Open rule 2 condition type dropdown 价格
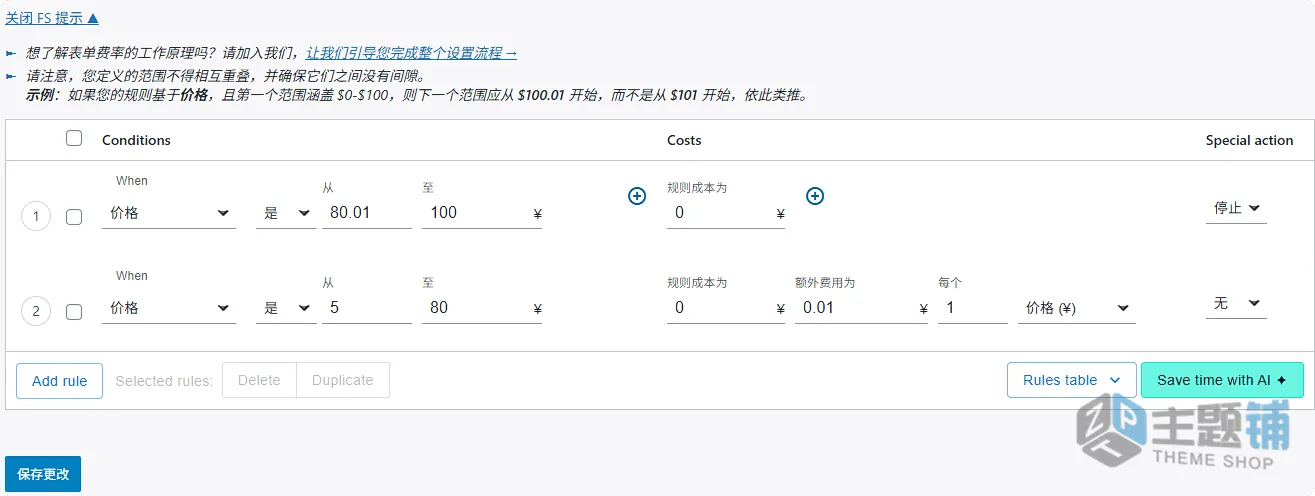This screenshot has height=496, width=1315. (x=169, y=308)
